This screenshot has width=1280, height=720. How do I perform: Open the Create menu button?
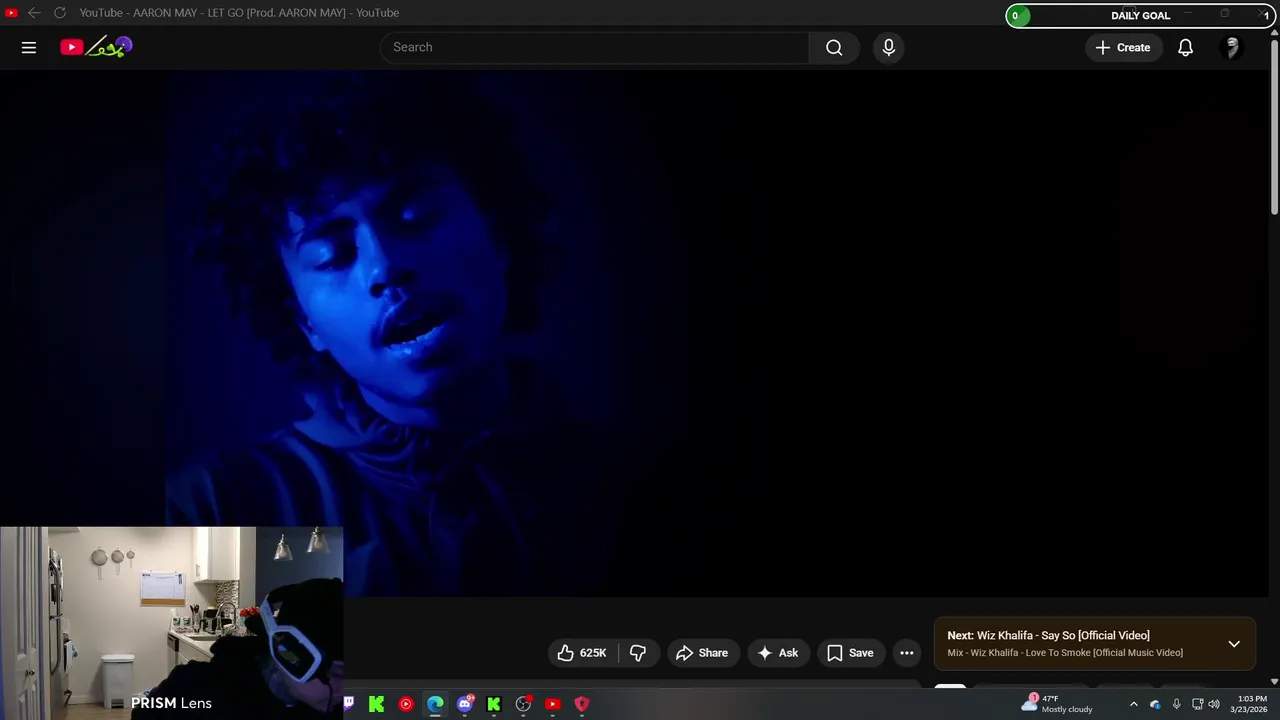[1123, 47]
